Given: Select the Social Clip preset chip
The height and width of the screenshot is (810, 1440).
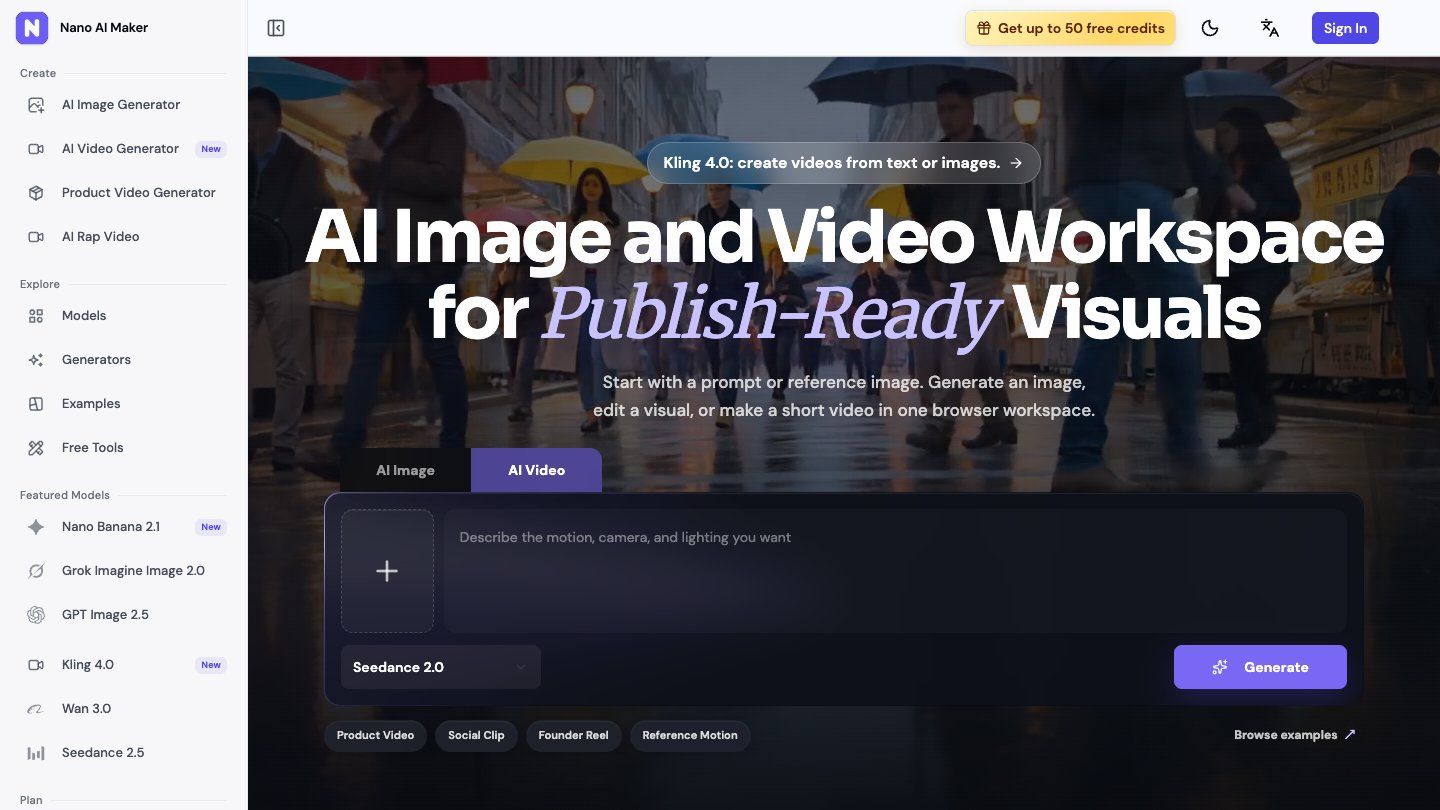Looking at the screenshot, I should pos(476,735).
